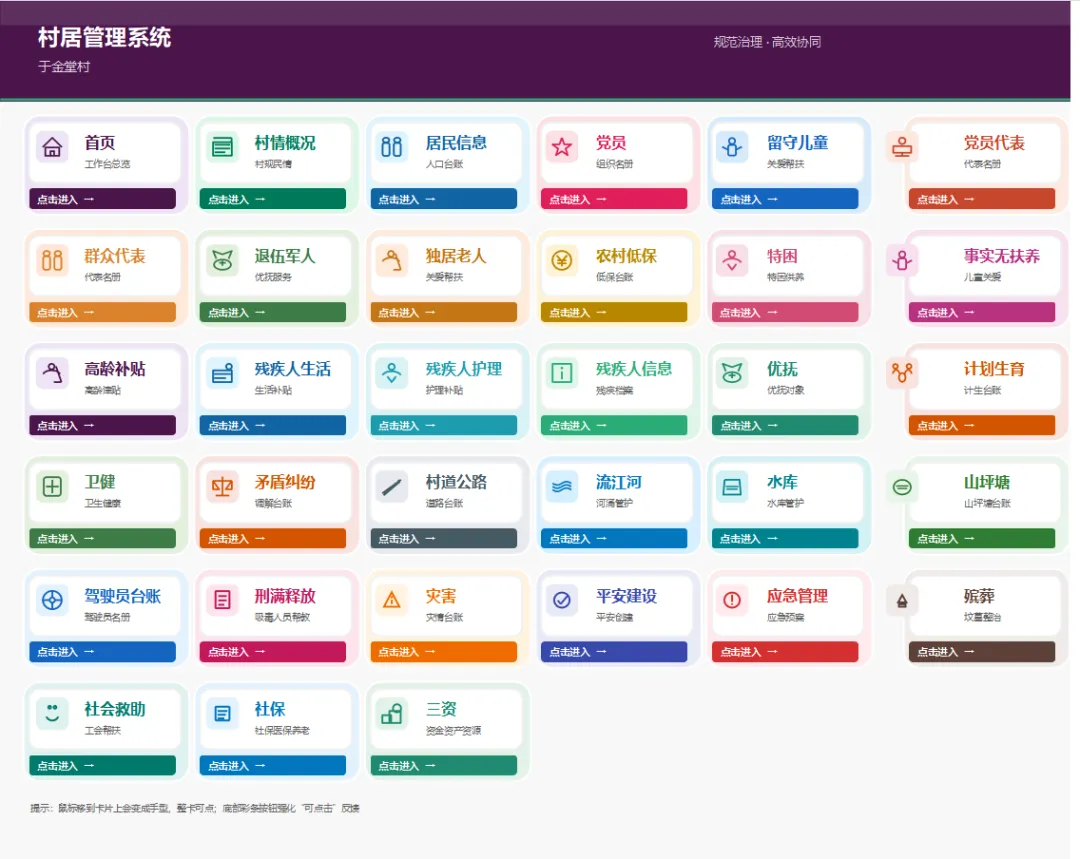
Task: Open the 事实无扶养 card title
Action: [x=1001, y=256]
